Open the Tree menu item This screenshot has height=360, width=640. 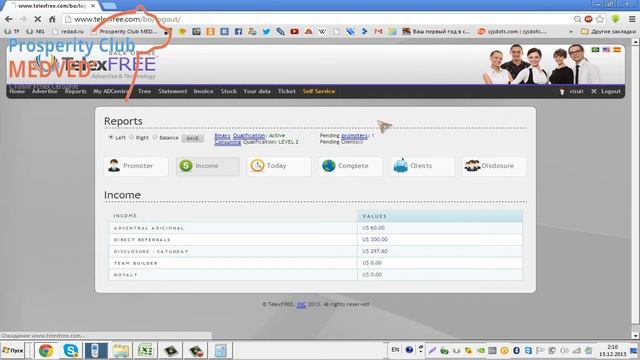(x=144, y=91)
